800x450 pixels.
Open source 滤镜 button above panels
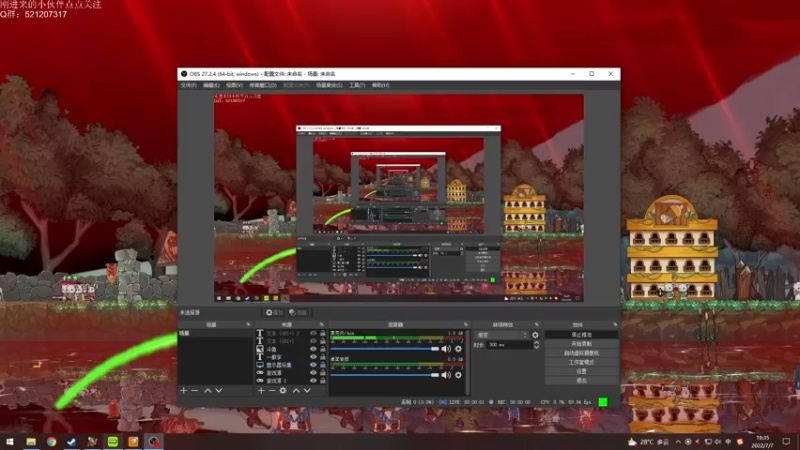(x=298, y=312)
